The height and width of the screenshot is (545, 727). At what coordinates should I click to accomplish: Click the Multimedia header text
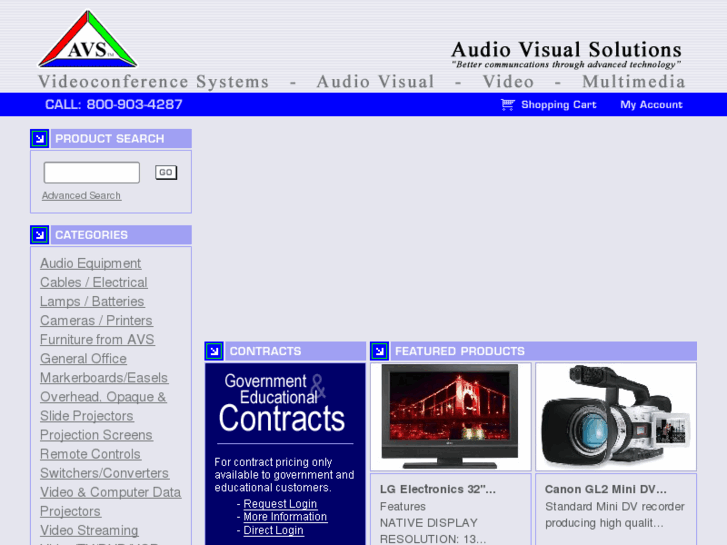[633, 82]
